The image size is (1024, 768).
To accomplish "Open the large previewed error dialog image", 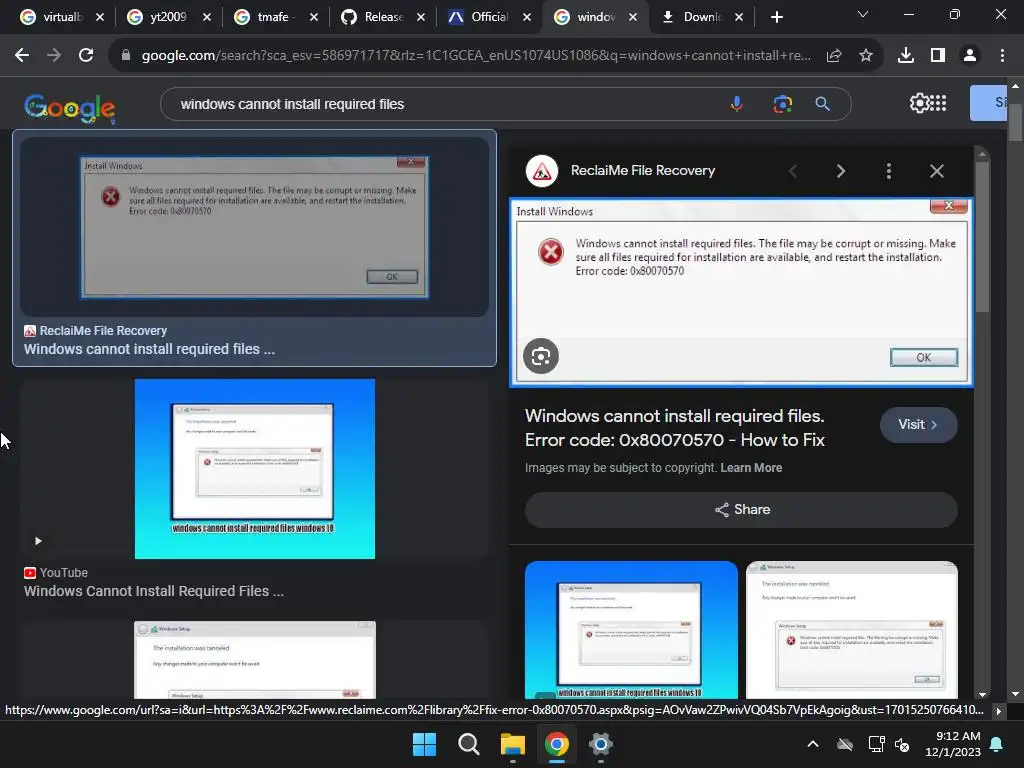I will click(741, 293).
